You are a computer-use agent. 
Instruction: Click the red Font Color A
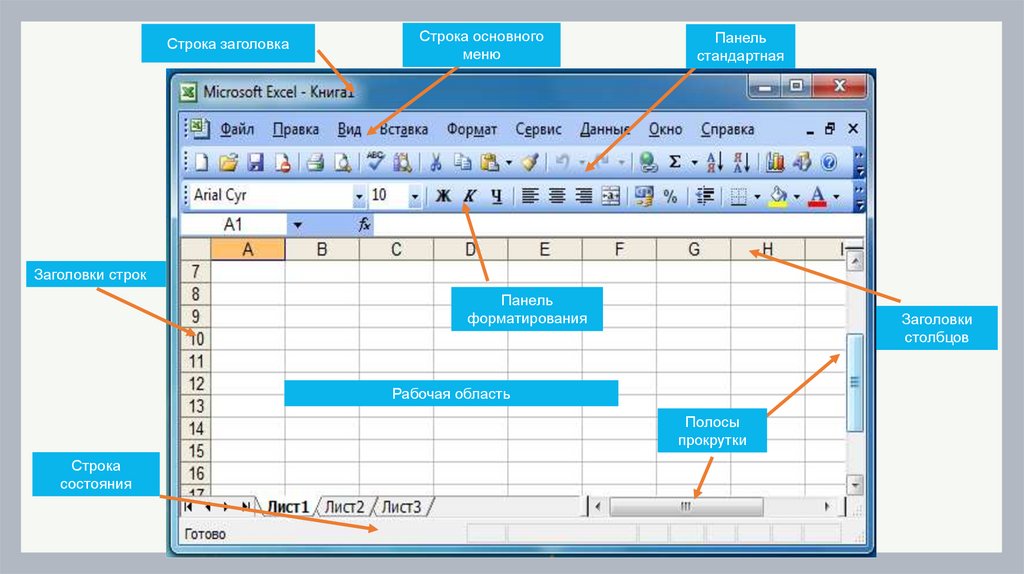(x=817, y=196)
